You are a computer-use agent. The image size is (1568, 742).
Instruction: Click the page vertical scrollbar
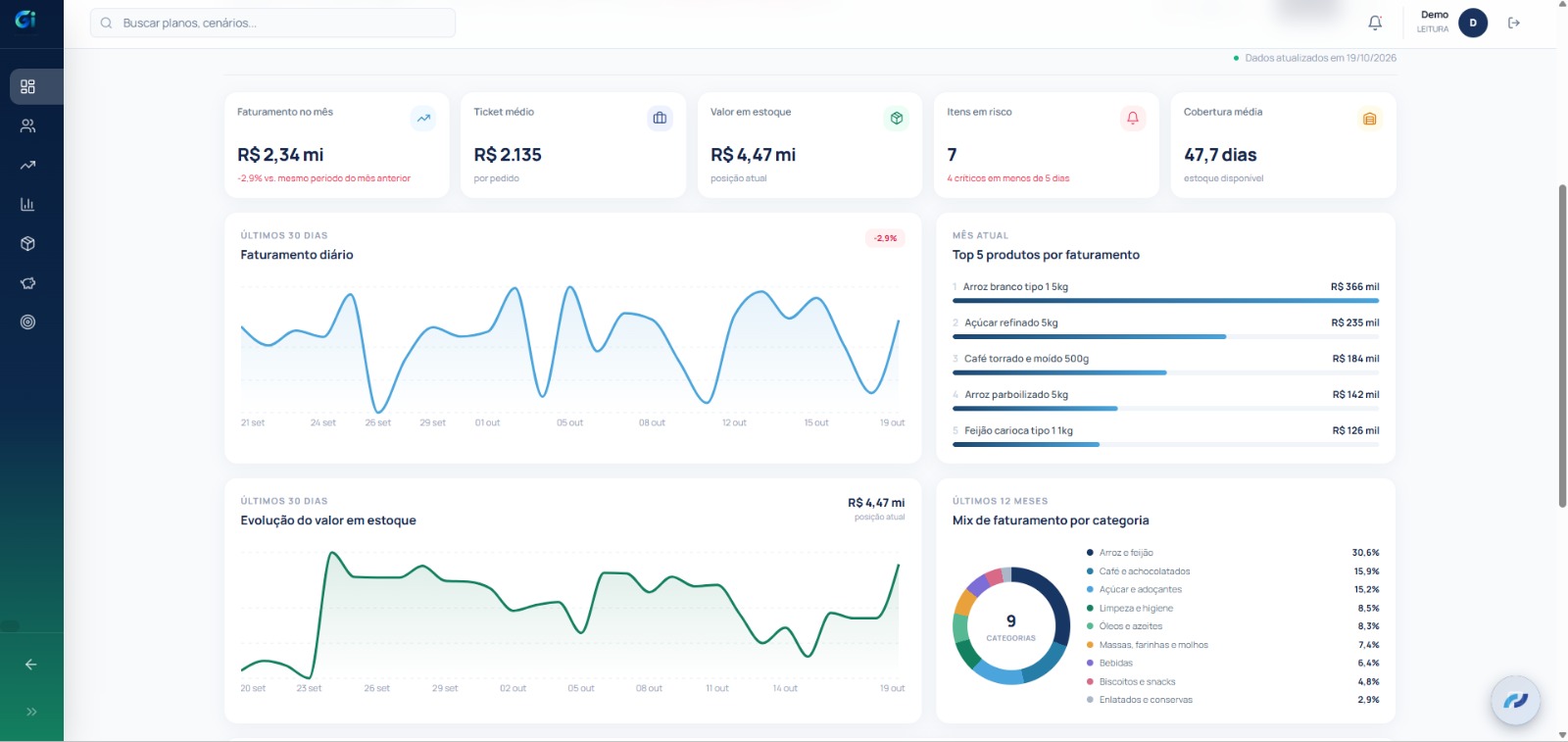(1562, 345)
